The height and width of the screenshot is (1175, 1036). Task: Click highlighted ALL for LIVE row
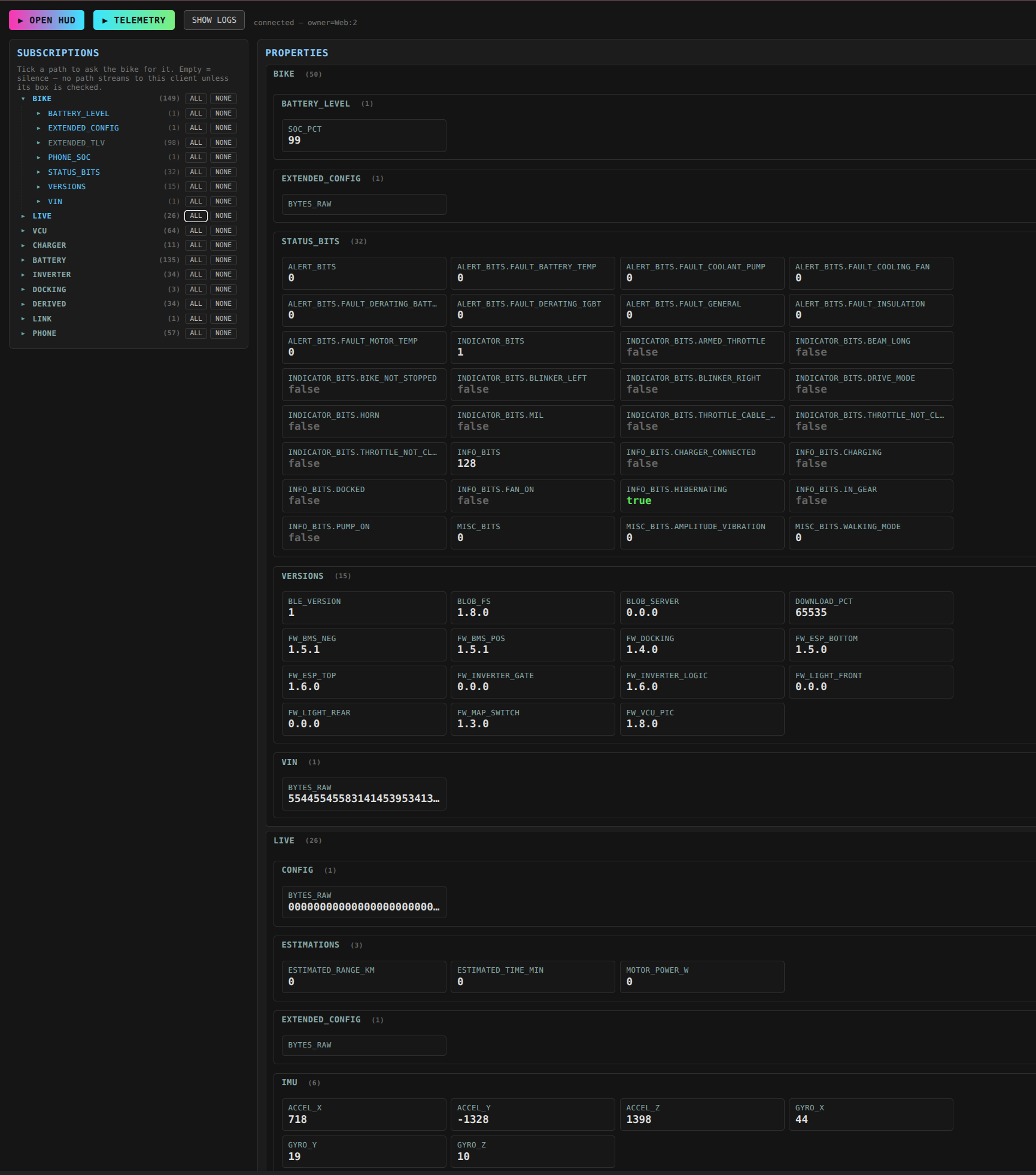(x=196, y=216)
